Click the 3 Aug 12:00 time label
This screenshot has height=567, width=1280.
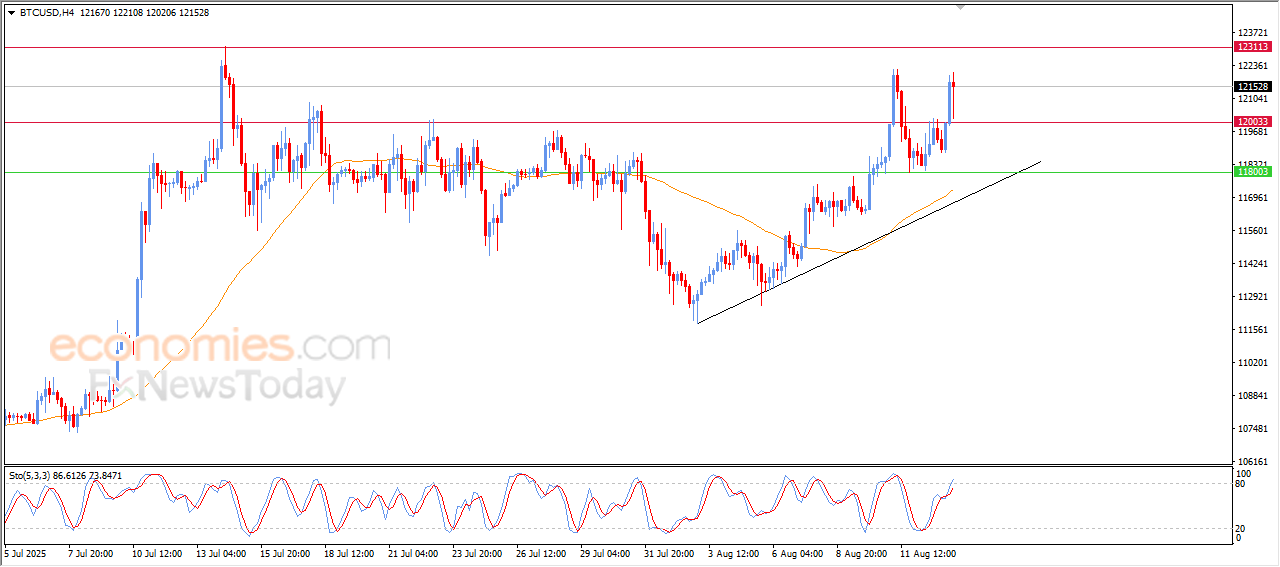pos(733,553)
